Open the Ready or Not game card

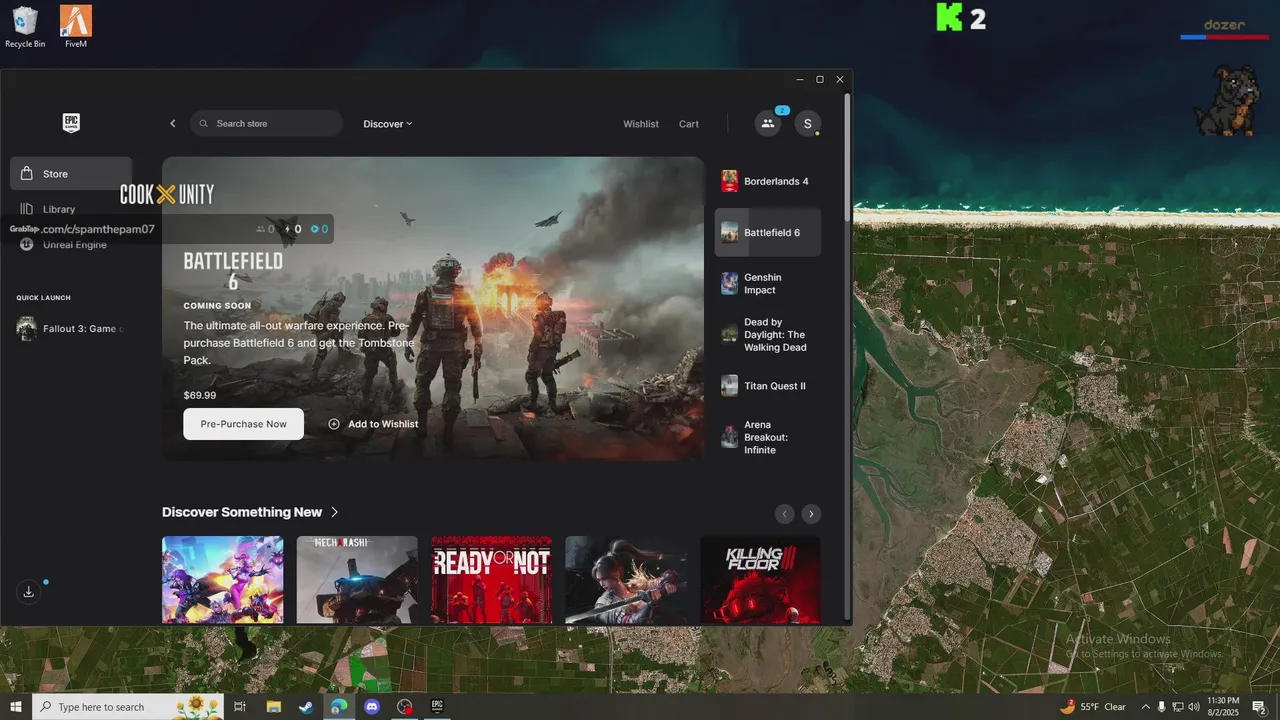(x=491, y=580)
